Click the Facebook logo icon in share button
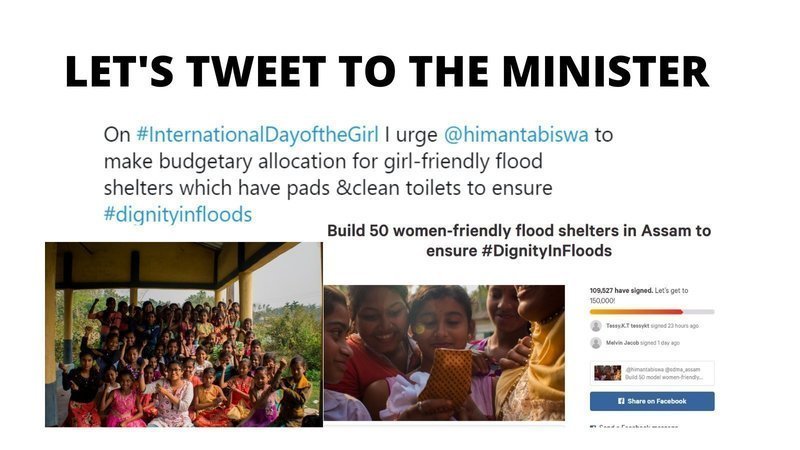 pos(623,401)
